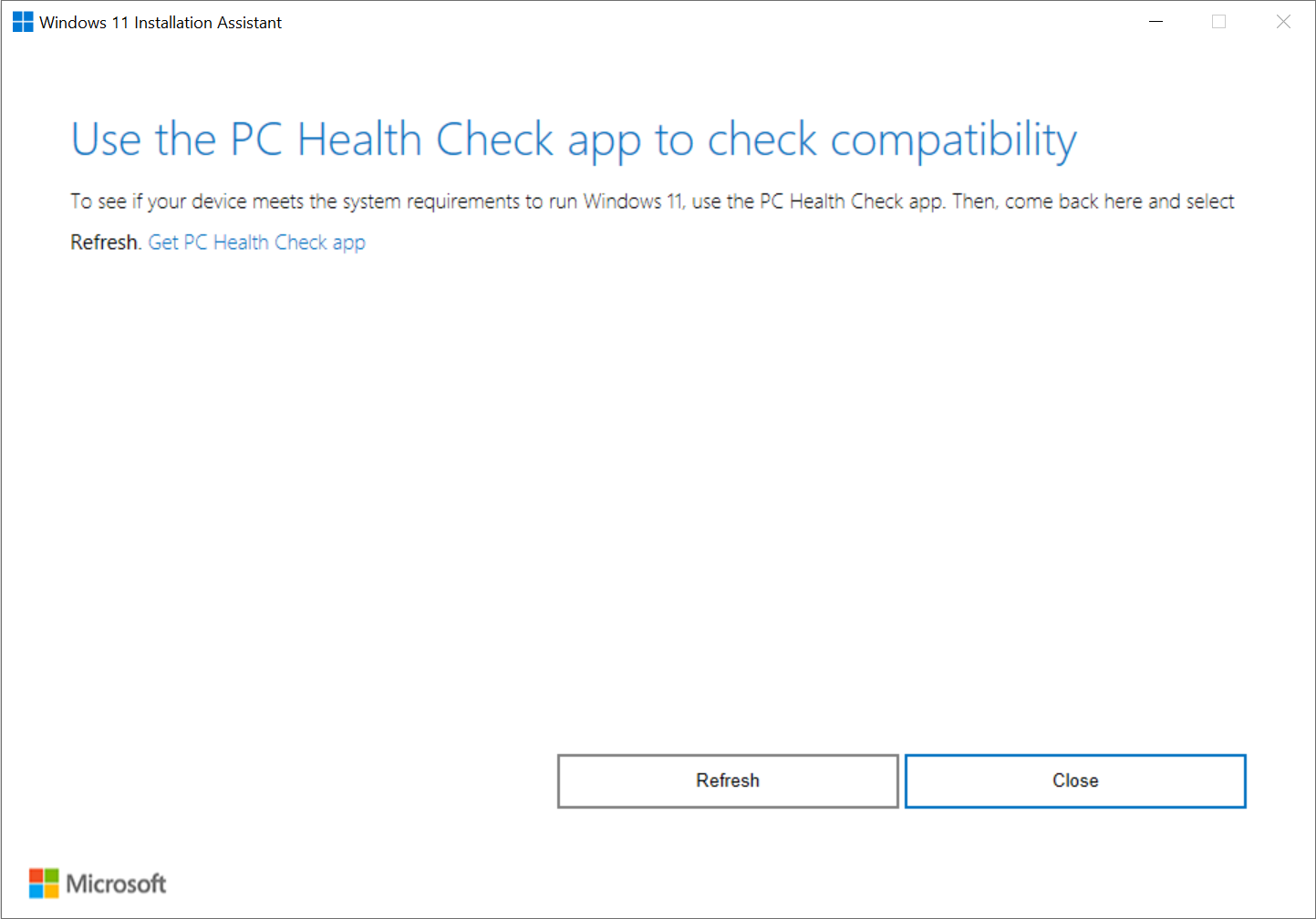Image resolution: width=1316 pixels, height=919 pixels.
Task: Minimize the Windows 11 Installation Assistant window
Action: coord(1155,21)
